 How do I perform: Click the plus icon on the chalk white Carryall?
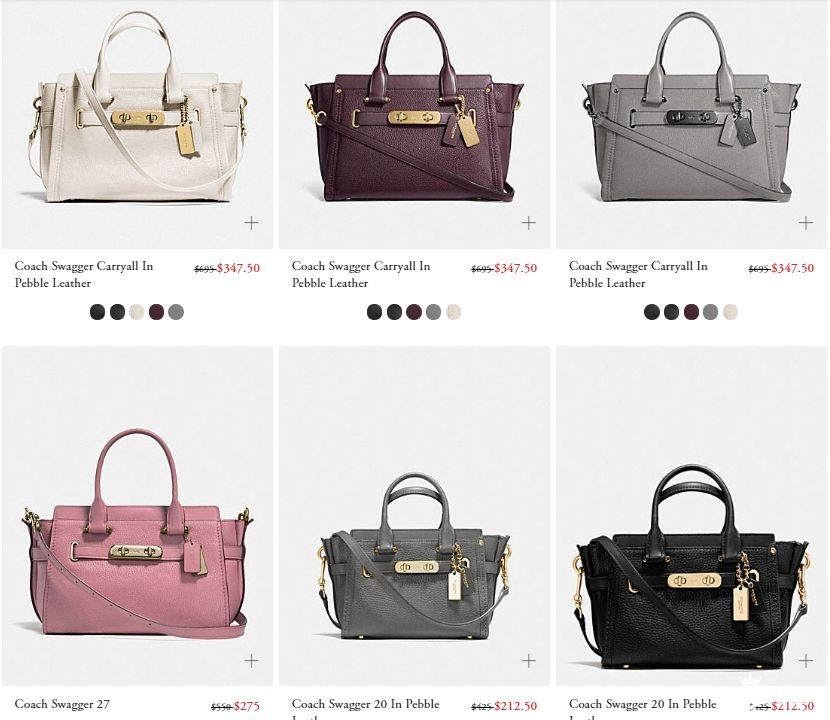tap(251, 223)
